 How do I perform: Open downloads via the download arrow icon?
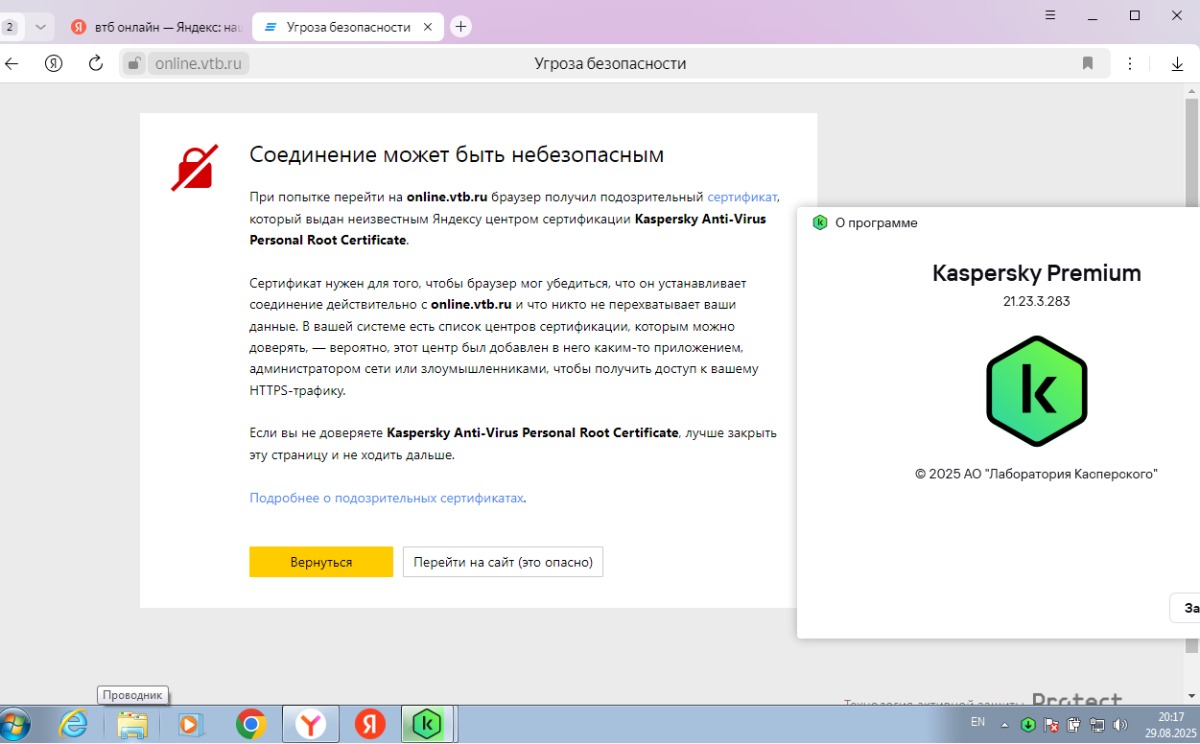1177,64
